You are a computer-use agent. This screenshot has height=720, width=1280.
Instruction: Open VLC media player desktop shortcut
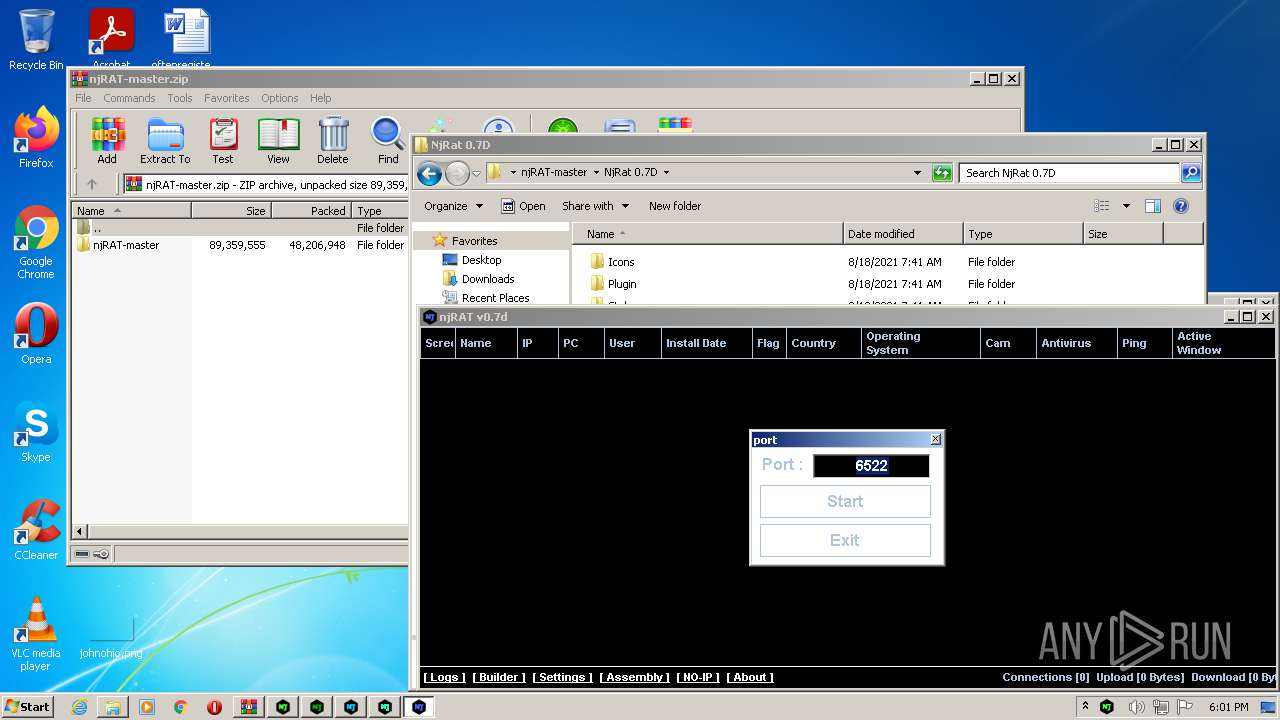tap(36, 634)
